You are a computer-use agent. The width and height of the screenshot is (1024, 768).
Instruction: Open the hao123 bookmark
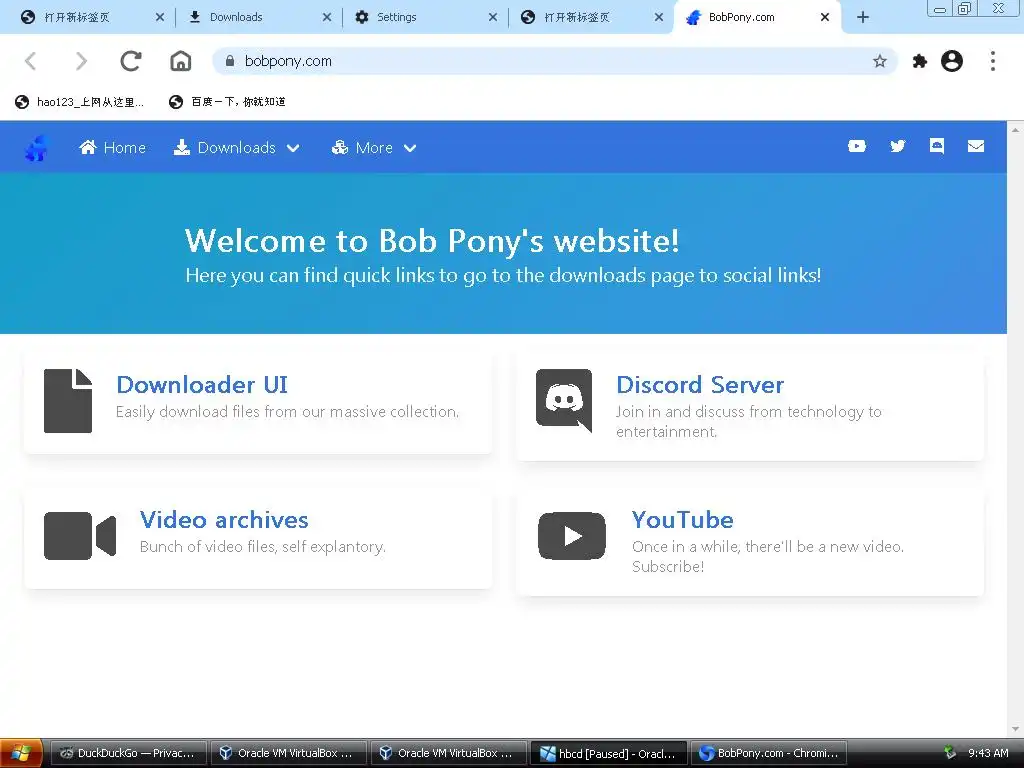(x=80, y=102)
